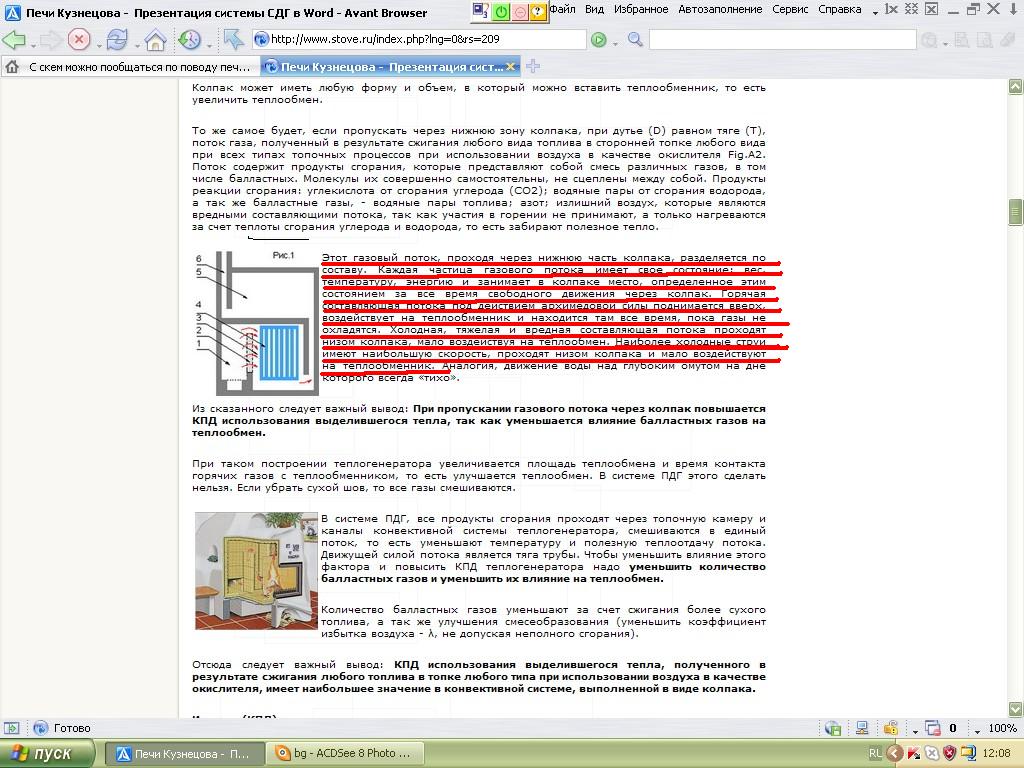Open the History clock icon

point(189,40)
